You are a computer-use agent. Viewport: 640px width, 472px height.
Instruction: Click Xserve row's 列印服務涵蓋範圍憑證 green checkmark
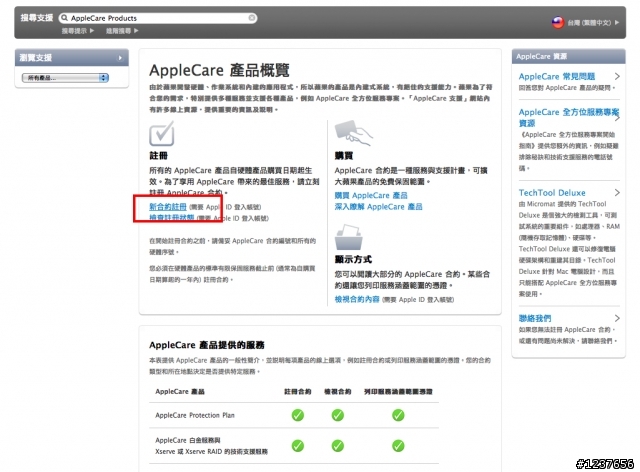pyautogui.click(x=398, y=445)
